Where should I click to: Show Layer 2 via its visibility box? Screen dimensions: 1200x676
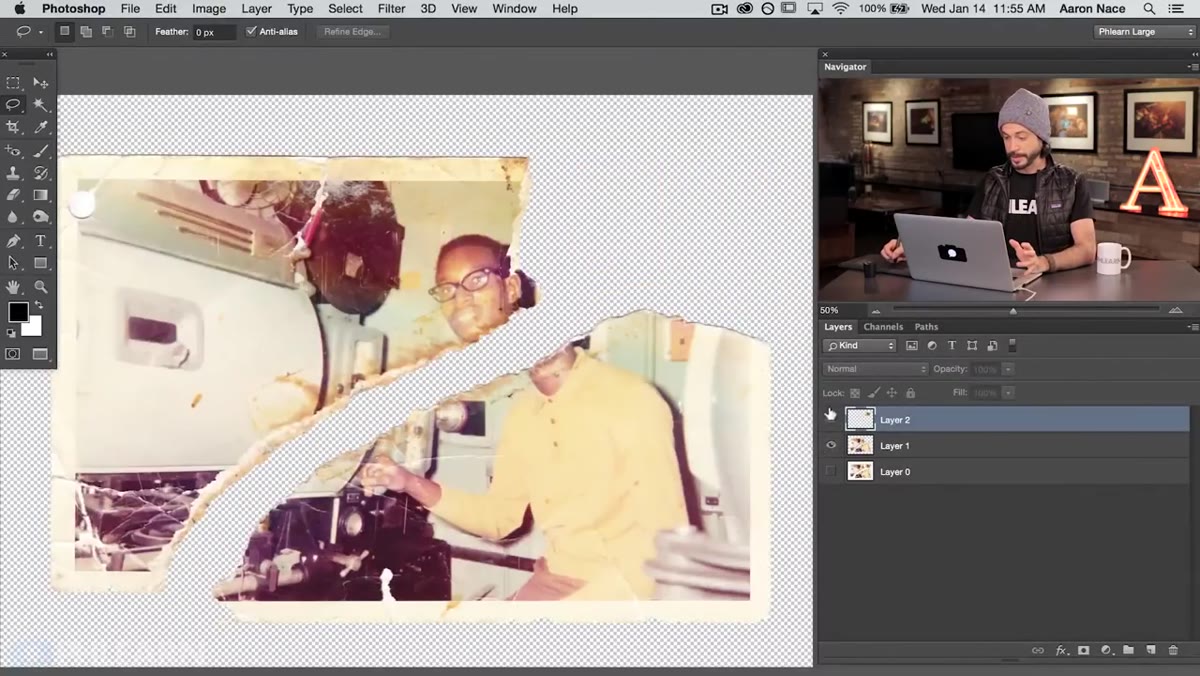(x=830, y=419)
